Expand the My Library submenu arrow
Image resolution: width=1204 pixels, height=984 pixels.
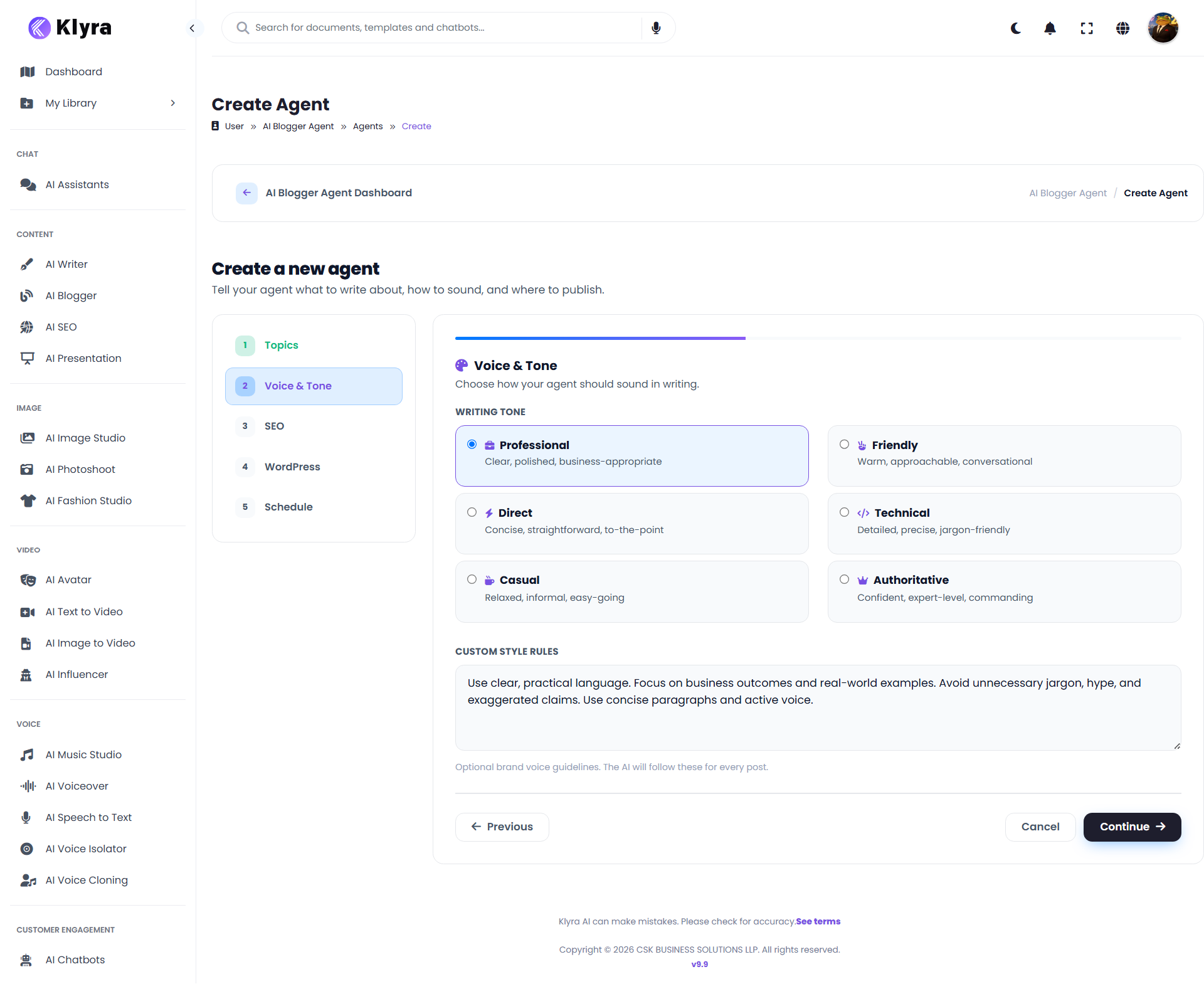(x=173, y=103)
